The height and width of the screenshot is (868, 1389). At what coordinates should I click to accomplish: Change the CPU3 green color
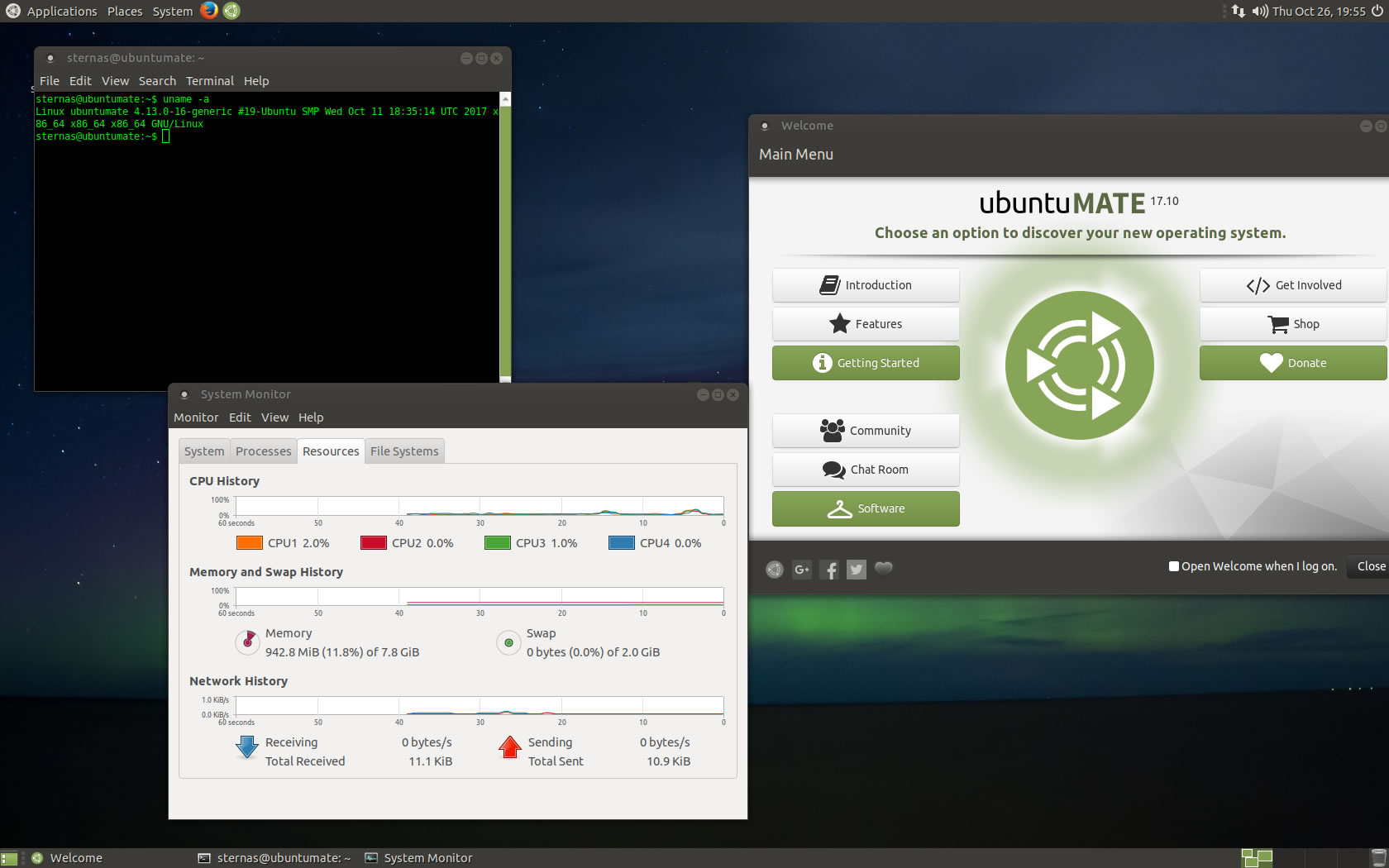point(498,543)
